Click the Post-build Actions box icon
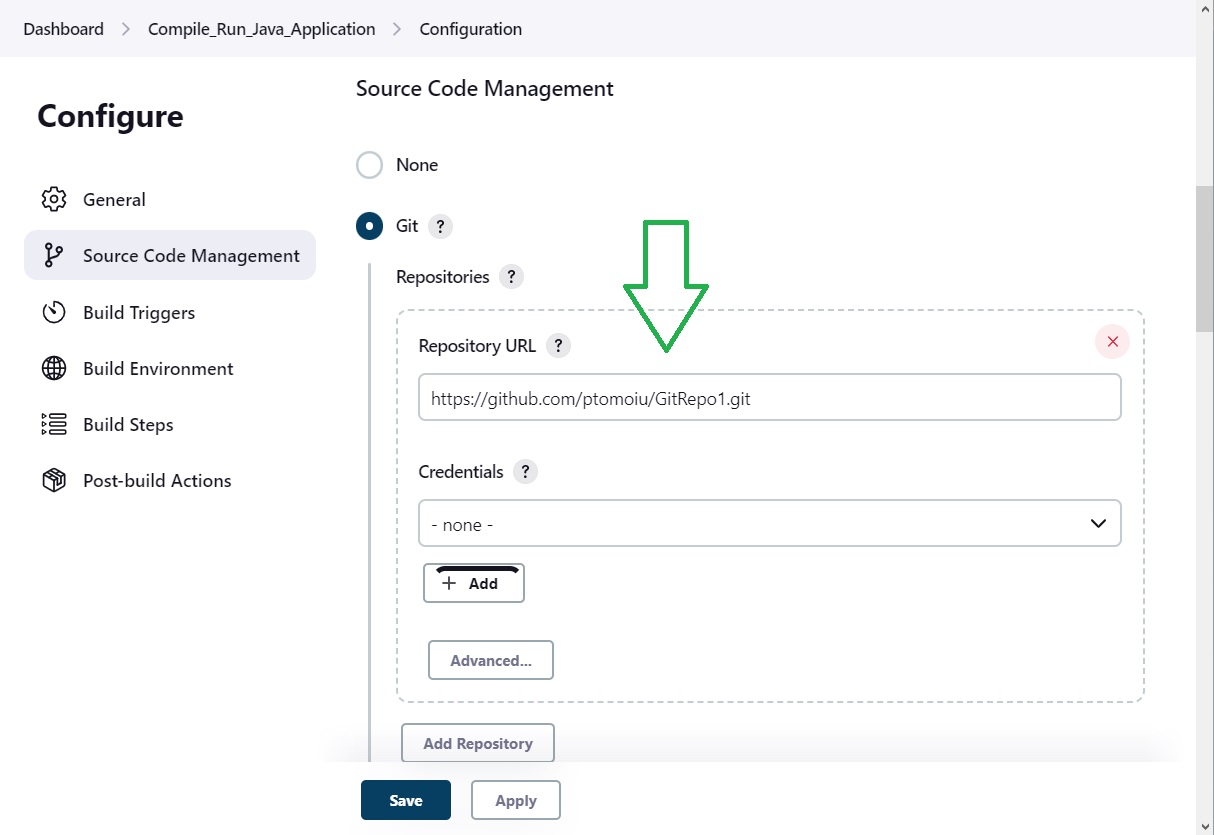 click(x=54, y=480)
